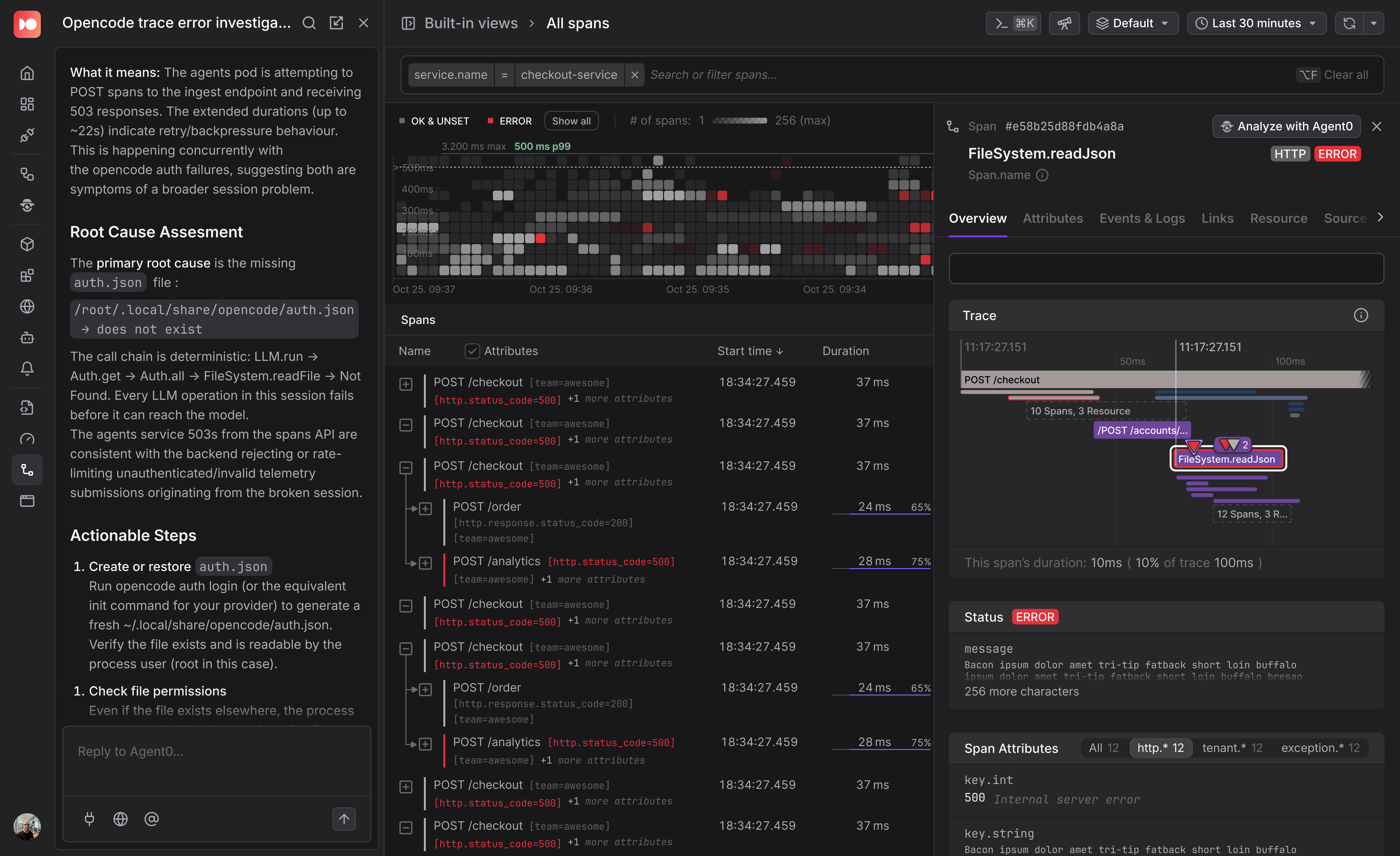Click the info icon next to Span.name
Screen dimensions: 1400x856
point(1041,175)
